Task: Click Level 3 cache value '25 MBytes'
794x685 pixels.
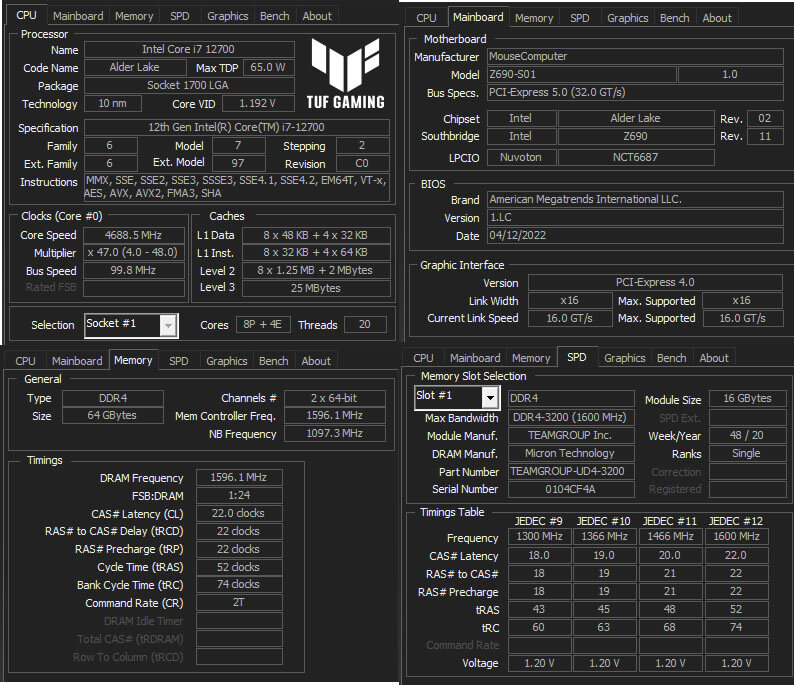Action: point(316,288)
